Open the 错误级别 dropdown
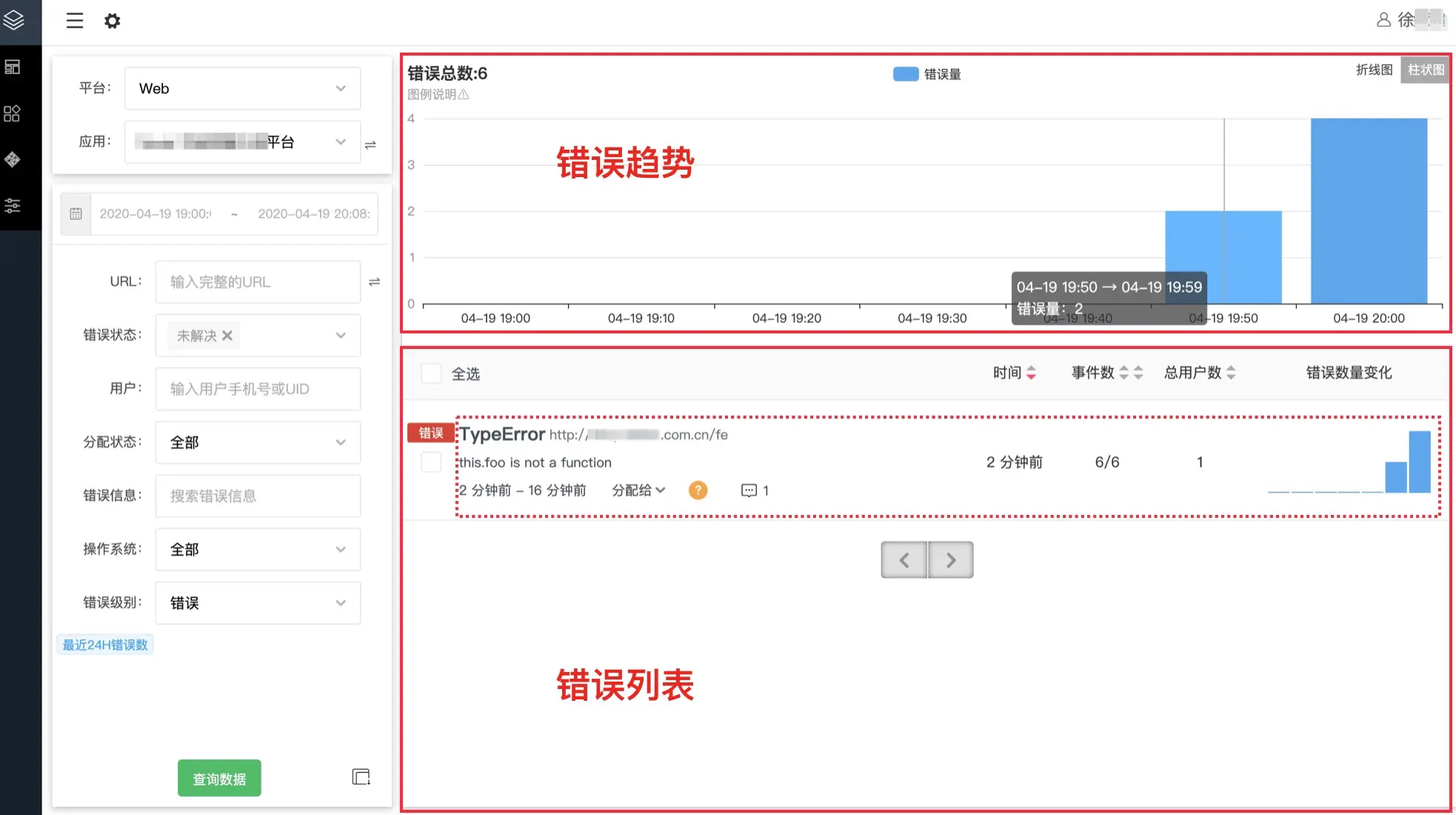Image resolution: width=1456 pixels, height=815 pixels. coord(258,603)
